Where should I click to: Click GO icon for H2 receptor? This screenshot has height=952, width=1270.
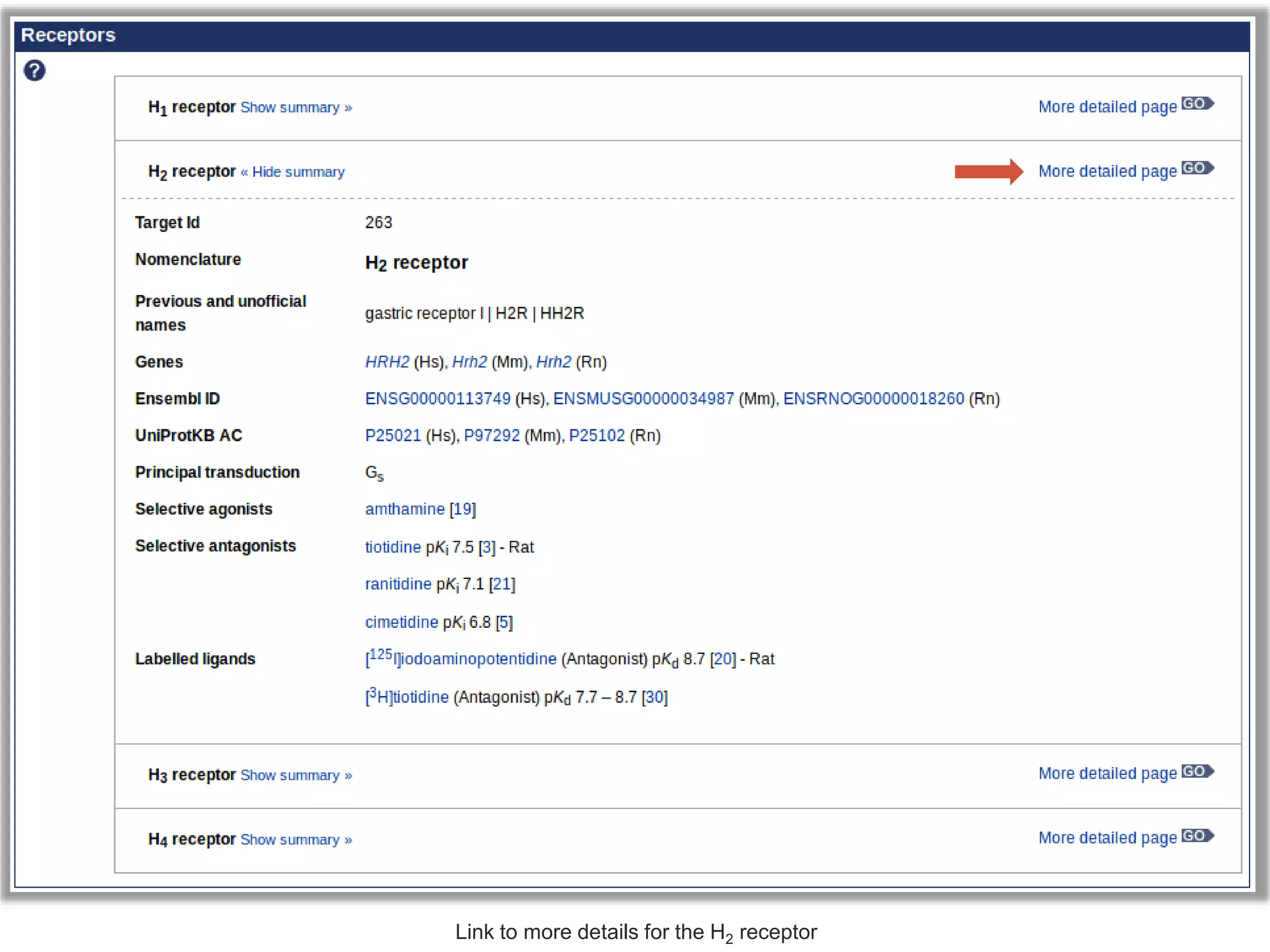tap(1197, 168)
